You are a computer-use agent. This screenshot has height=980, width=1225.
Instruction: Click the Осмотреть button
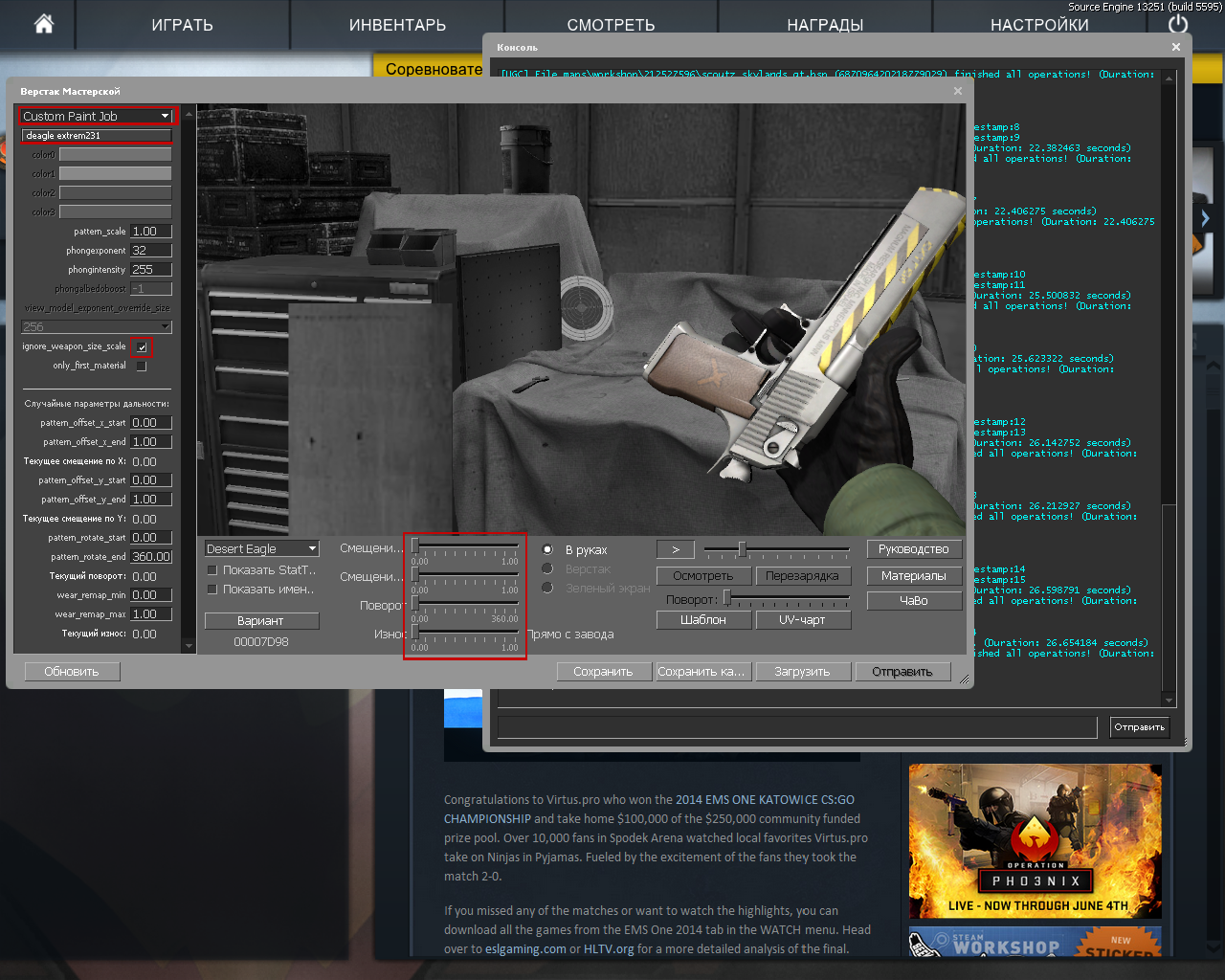click(x=703, y=575)
